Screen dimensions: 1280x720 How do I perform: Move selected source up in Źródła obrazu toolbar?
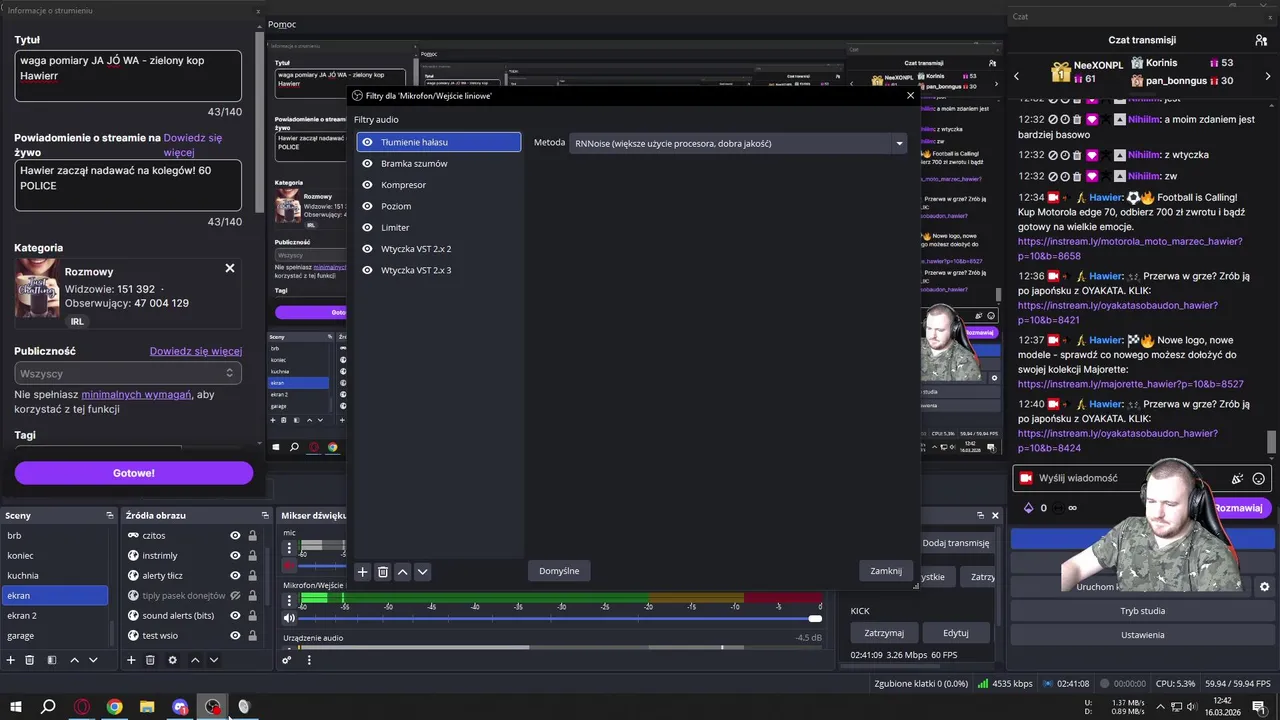(195, 660)
